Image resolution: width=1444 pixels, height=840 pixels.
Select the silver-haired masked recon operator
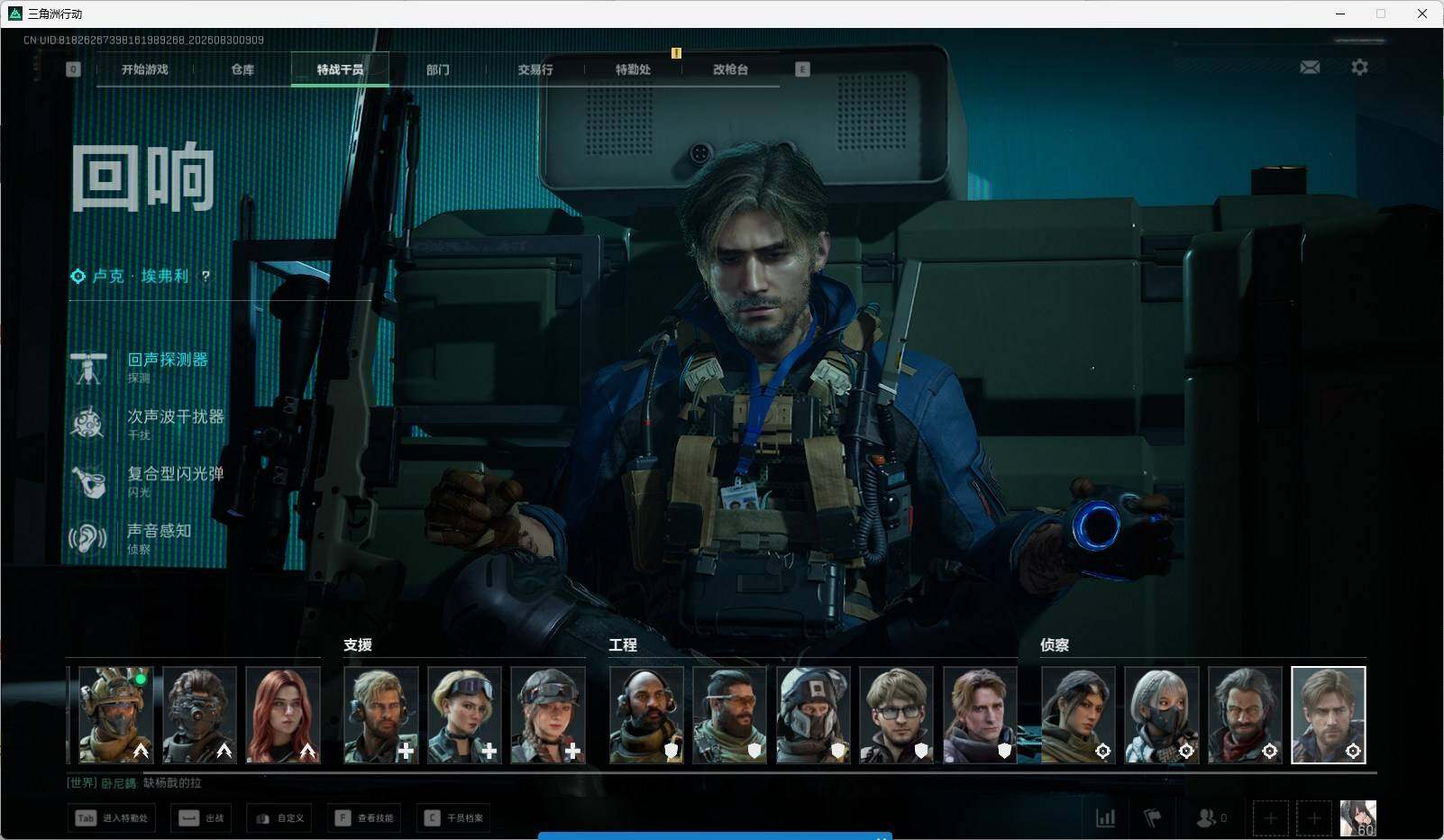pos(1162,716)
